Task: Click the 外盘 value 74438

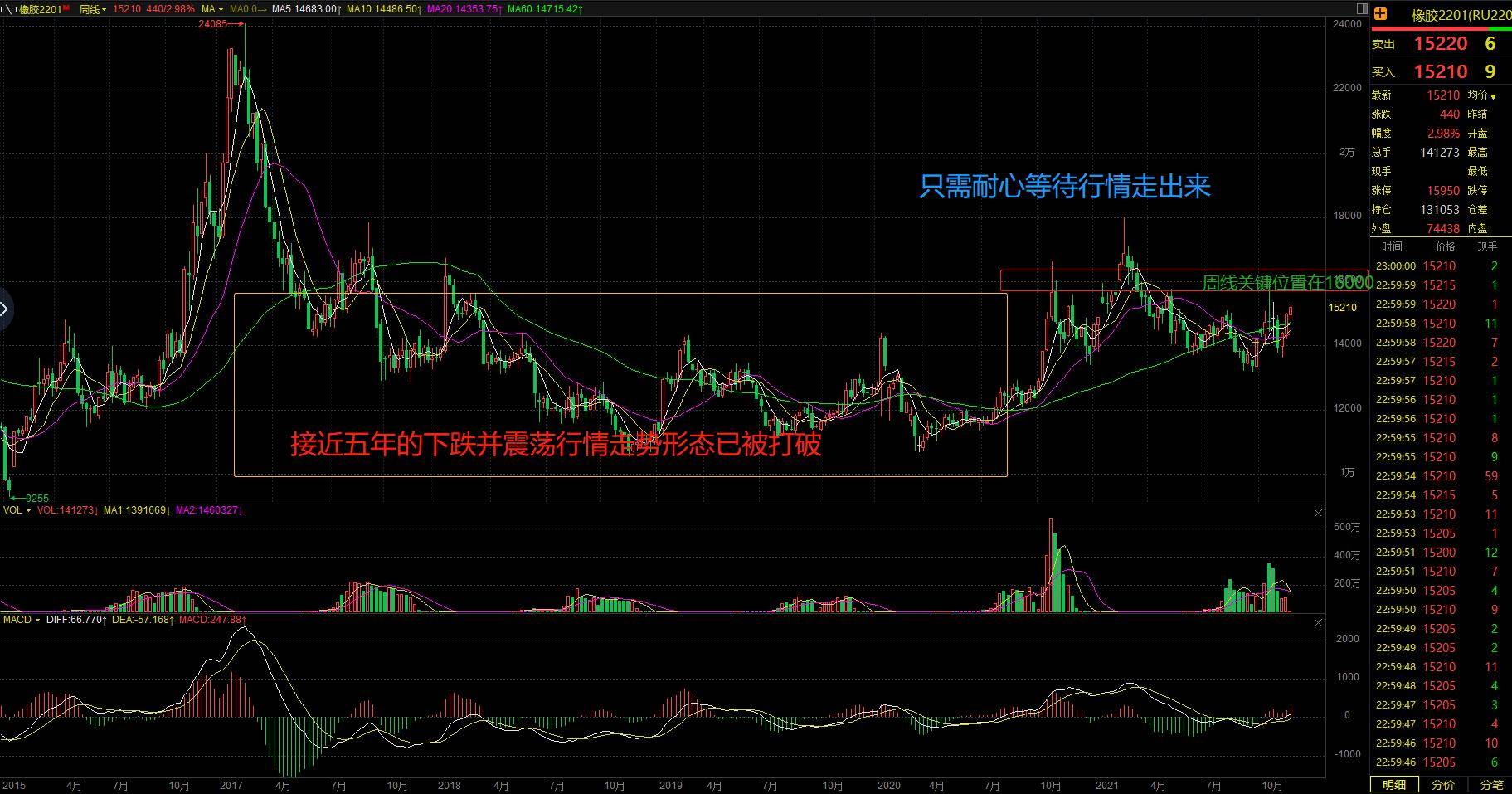Action: (x=1443, y=229)
